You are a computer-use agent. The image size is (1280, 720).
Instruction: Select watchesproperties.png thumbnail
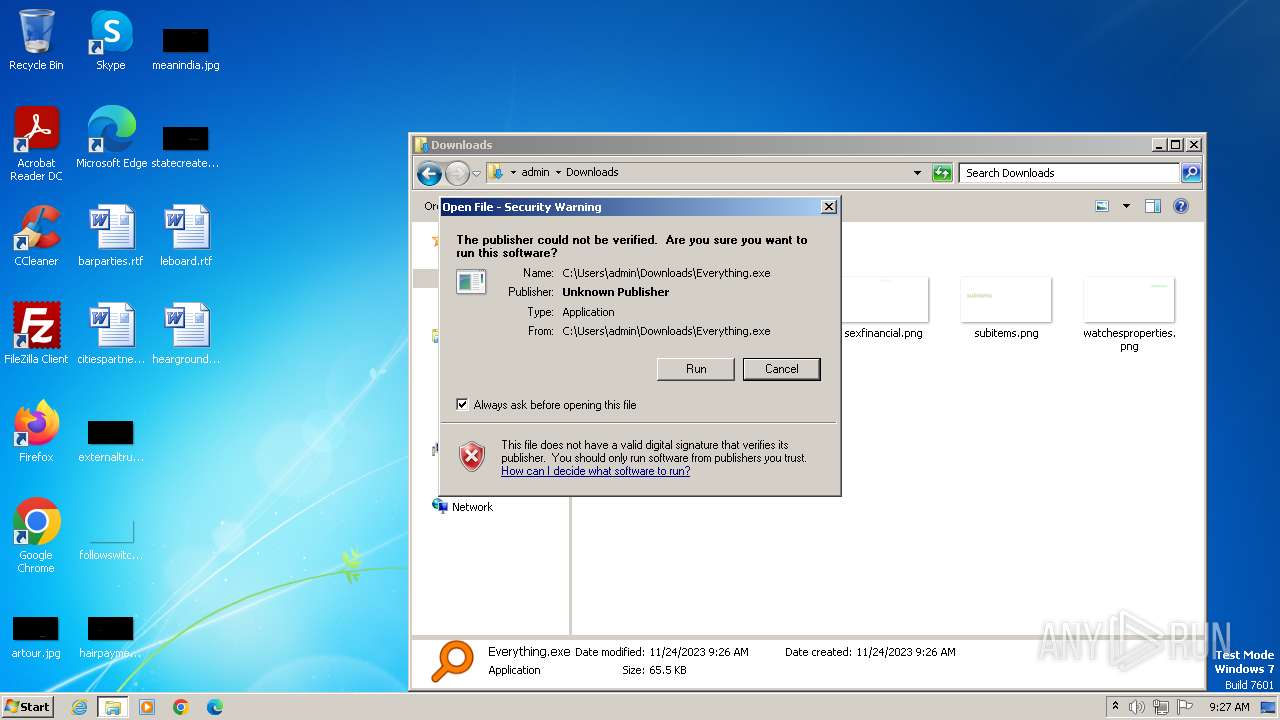click(x=1129, y=315)
